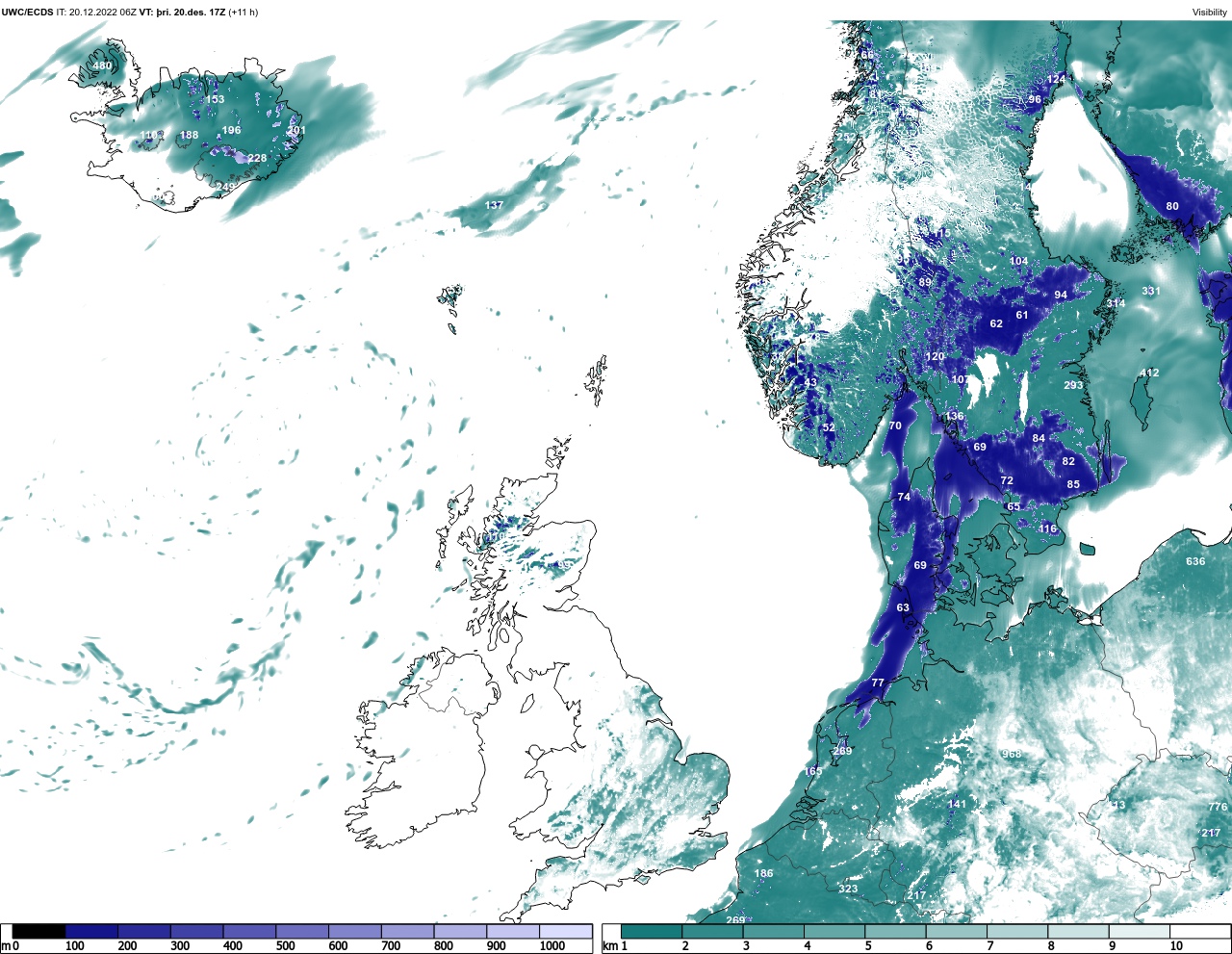This screenshot has width=1232, height=954.
Task: Click the 62 value in the blue area
Action: tap(996, 323)
